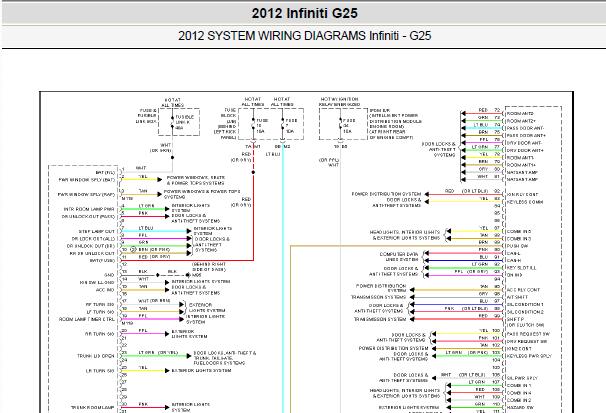Click the AT SHIFT pin label
Screen dimensions: 606x413
(x=517, y=297)
